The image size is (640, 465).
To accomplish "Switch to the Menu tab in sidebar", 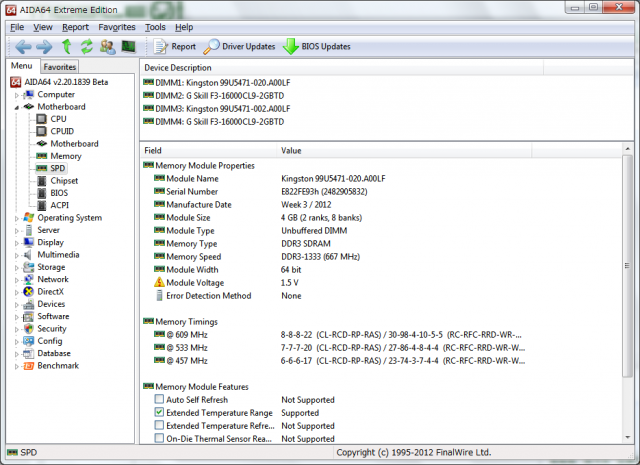I will pyautogui.click(x=22, y=66).
